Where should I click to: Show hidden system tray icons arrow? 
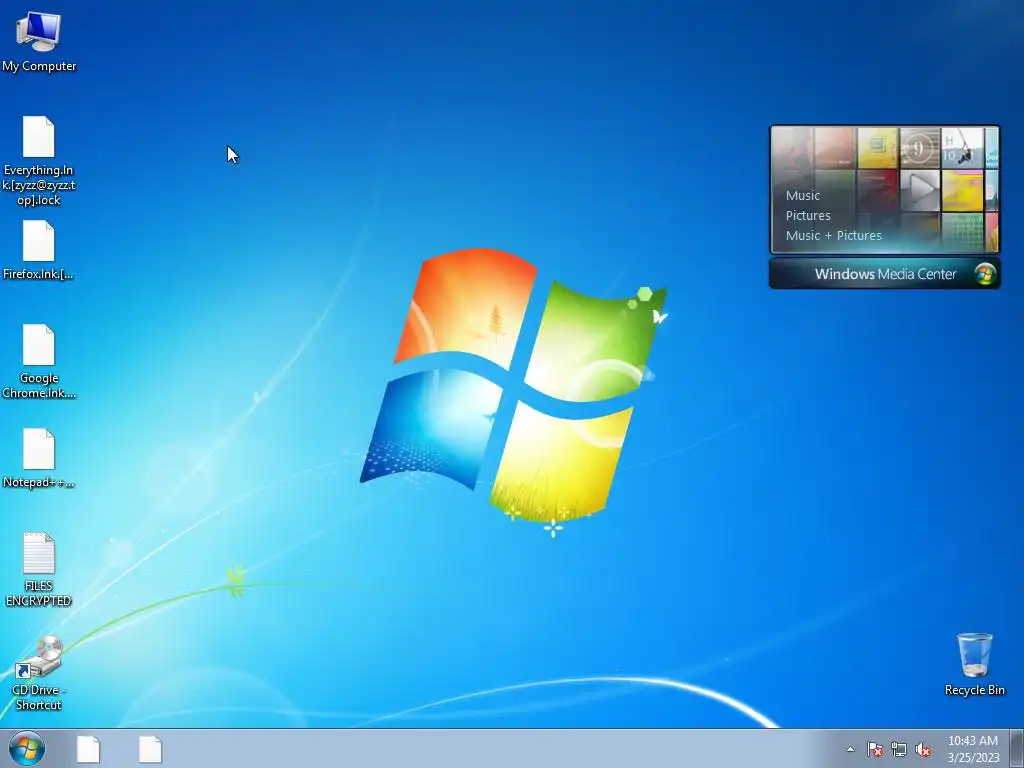tap(850, 749)
